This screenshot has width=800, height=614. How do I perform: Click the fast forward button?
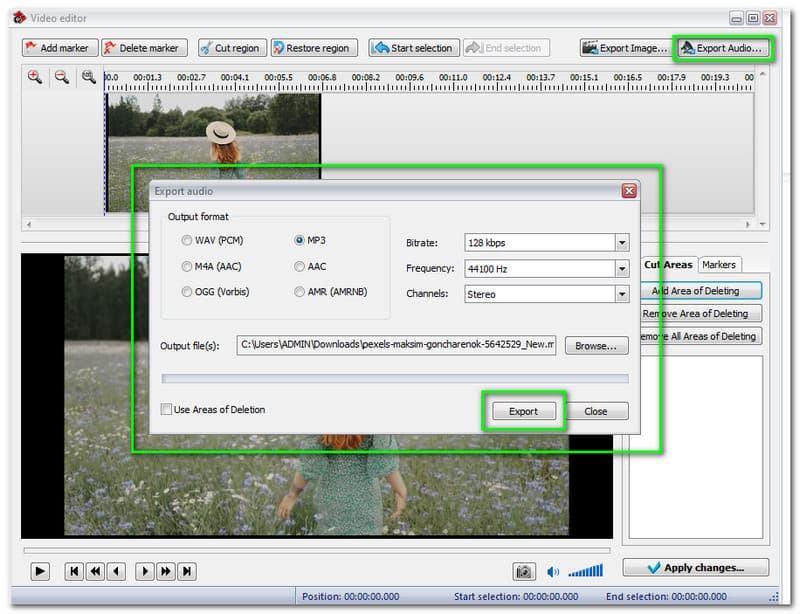point(166,571)
